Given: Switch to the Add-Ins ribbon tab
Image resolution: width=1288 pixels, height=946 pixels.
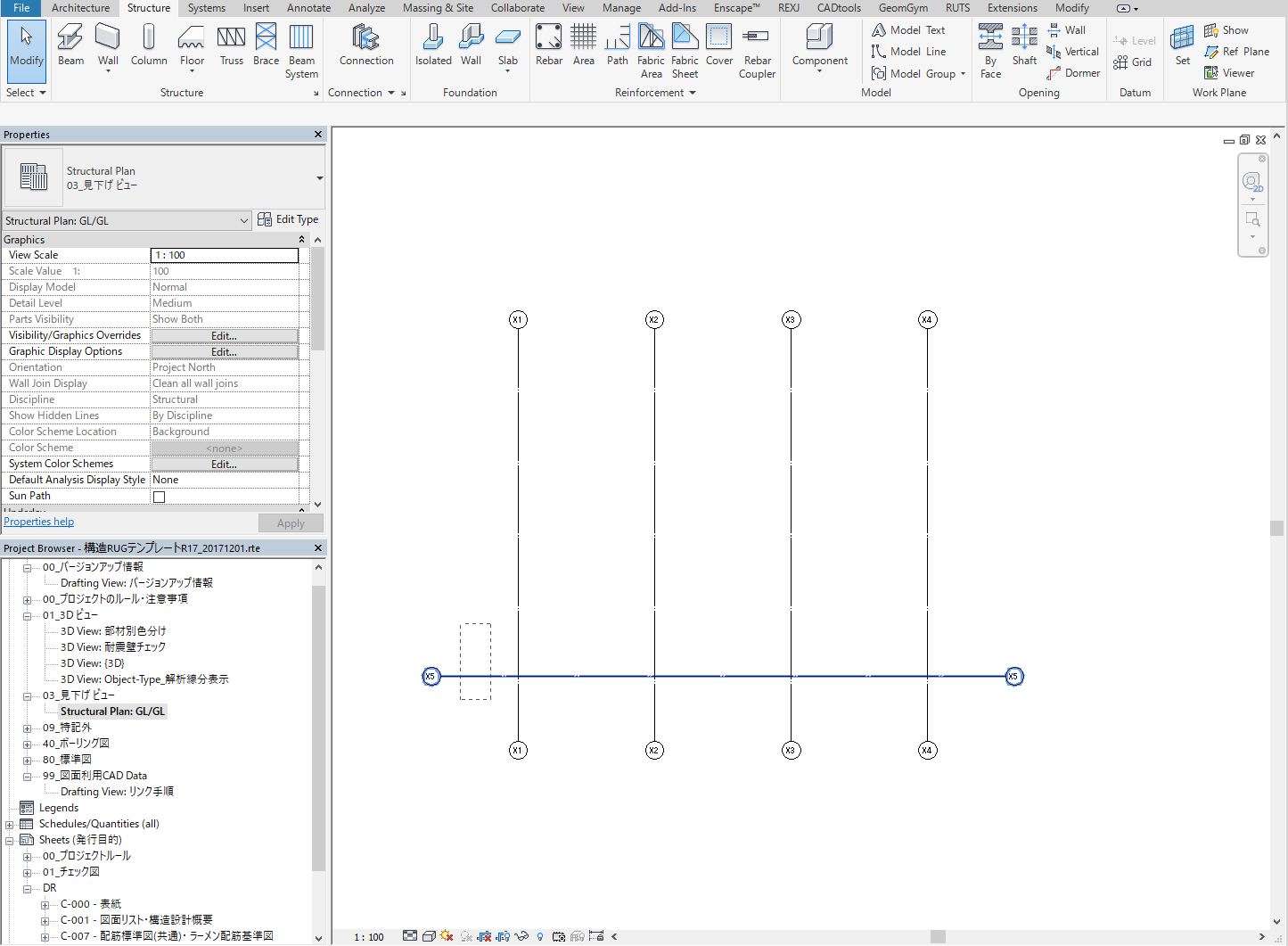Looking at the screenshot, I should coord(677,8).
